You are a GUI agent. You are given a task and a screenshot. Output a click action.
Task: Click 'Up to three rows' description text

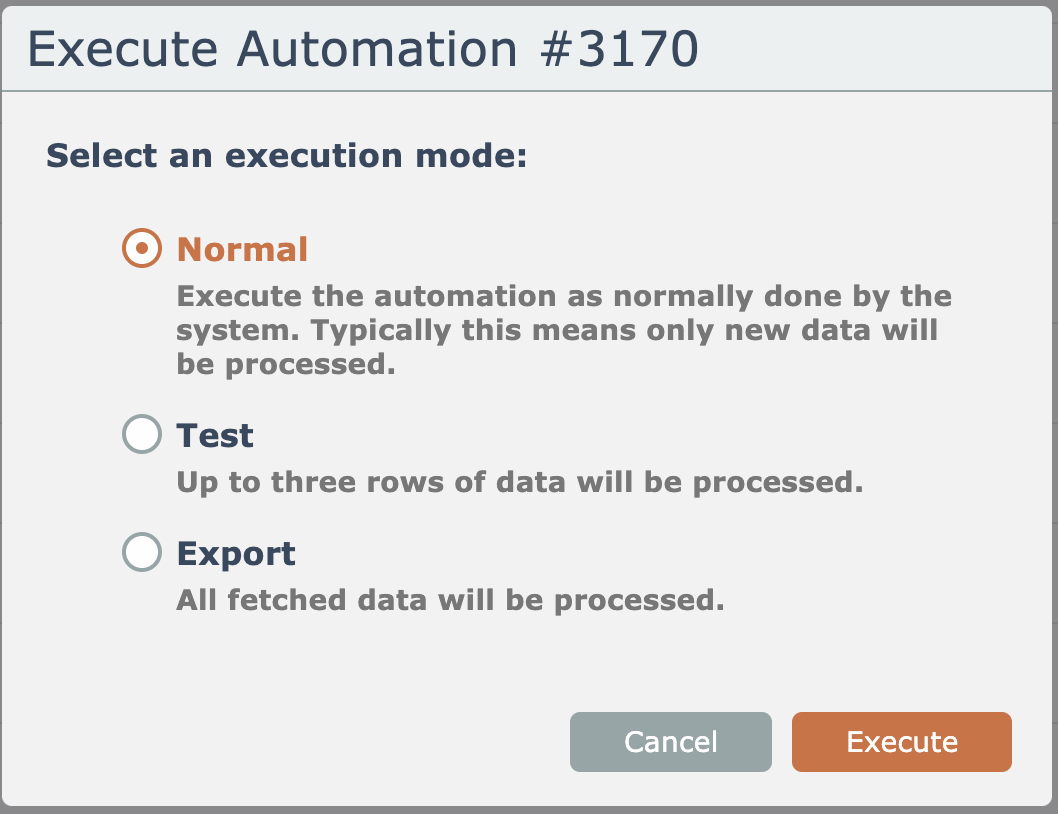pyautogui.click(x=519, y=482)
